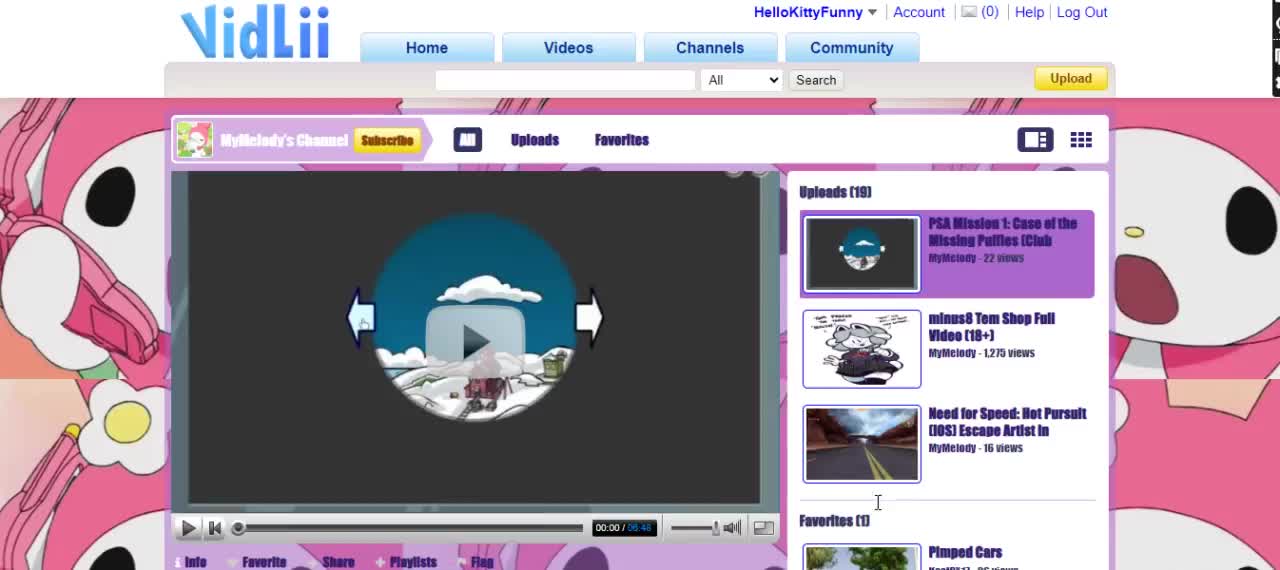Adjust the volume slider
This screenshot has height=570, width=1280.
tap(694, 528)
